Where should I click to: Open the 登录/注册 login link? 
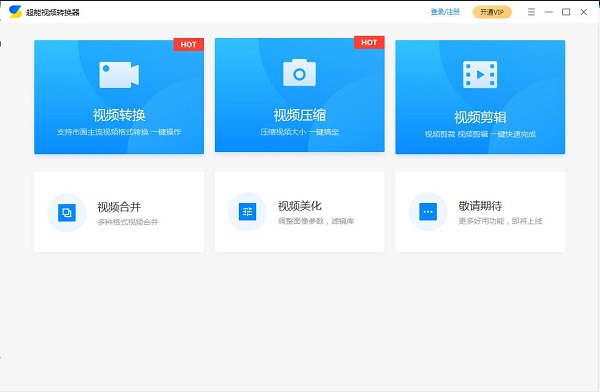click(445, 12)
